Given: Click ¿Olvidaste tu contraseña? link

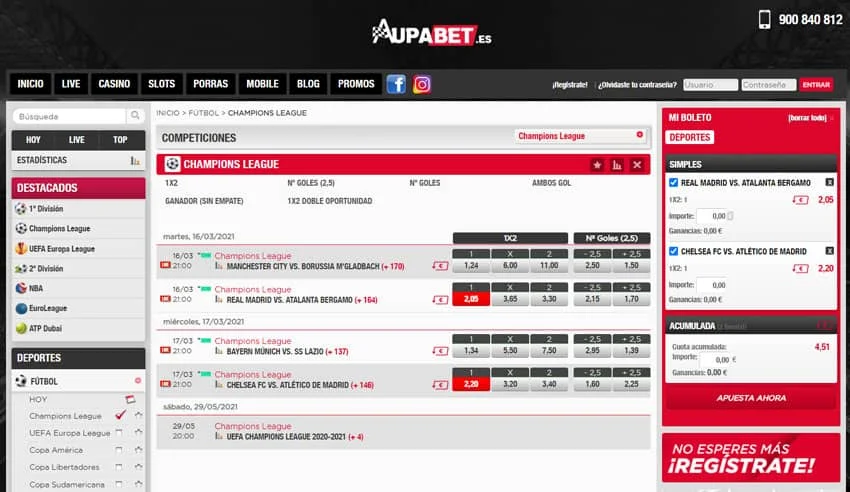Looking at the screenshot, I should [x=637, y=85].
